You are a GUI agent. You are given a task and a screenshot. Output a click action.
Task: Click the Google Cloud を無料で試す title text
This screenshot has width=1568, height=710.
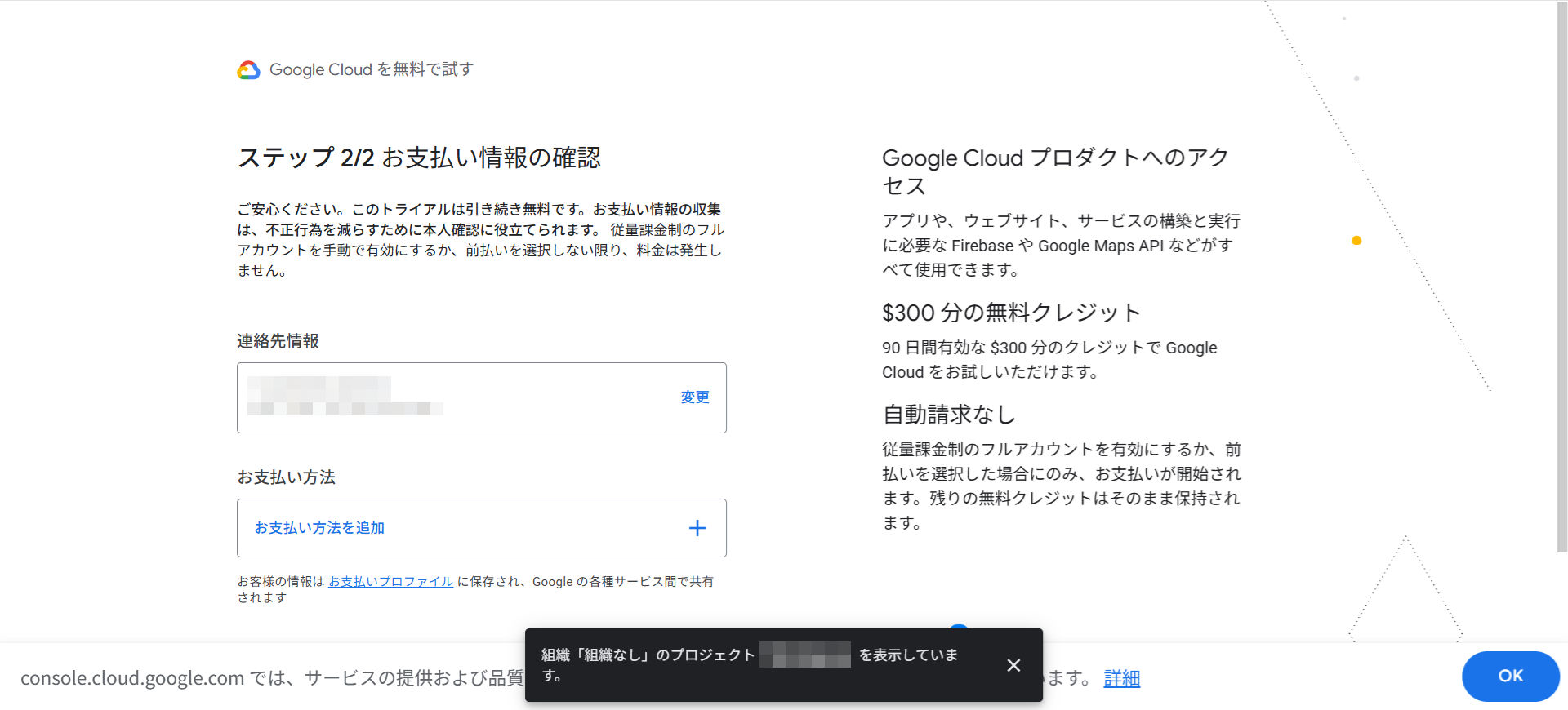372,70
